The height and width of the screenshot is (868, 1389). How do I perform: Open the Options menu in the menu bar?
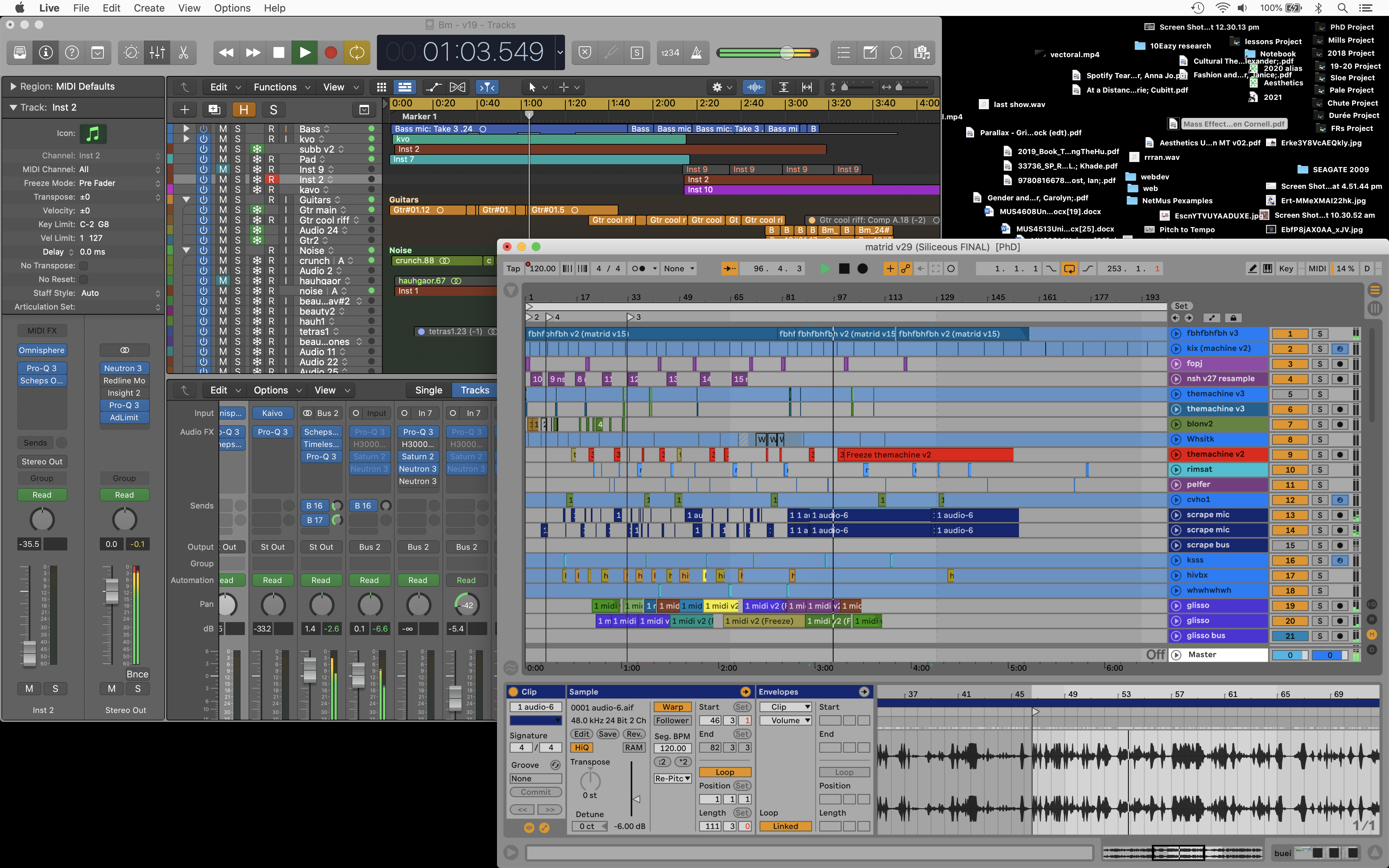232,8
